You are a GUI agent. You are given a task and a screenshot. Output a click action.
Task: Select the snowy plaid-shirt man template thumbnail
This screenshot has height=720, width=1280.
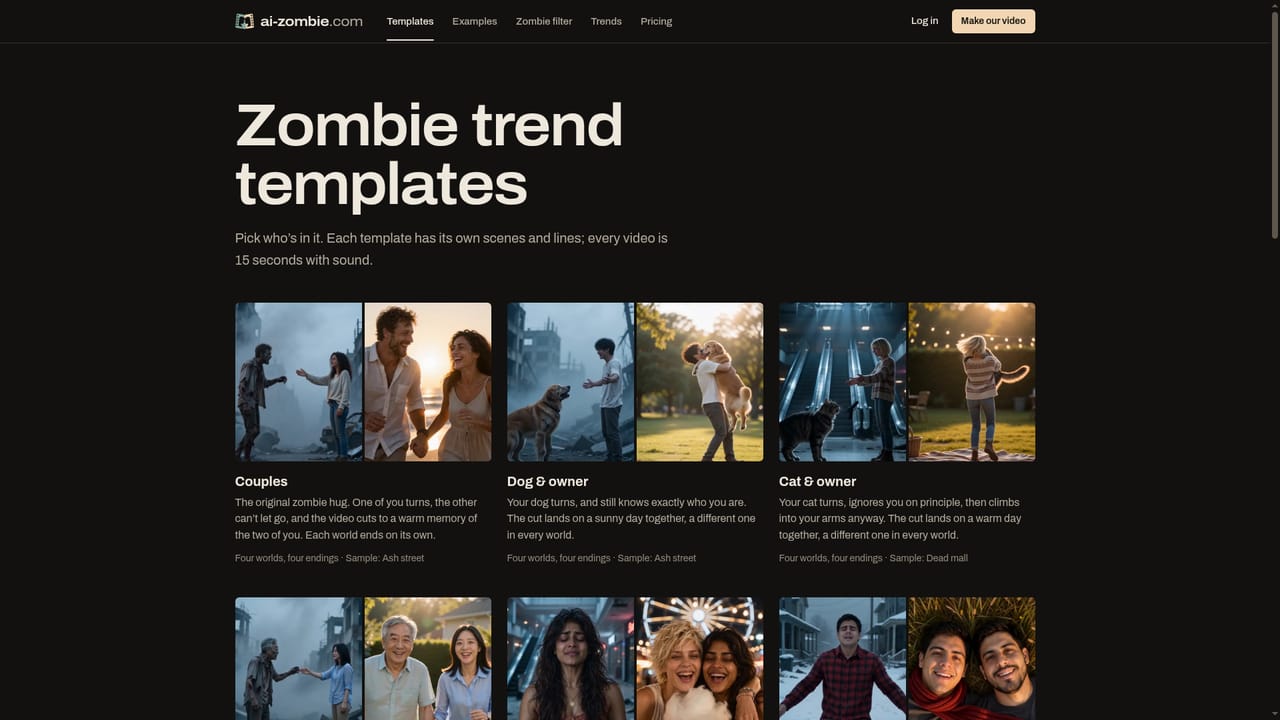907,658
